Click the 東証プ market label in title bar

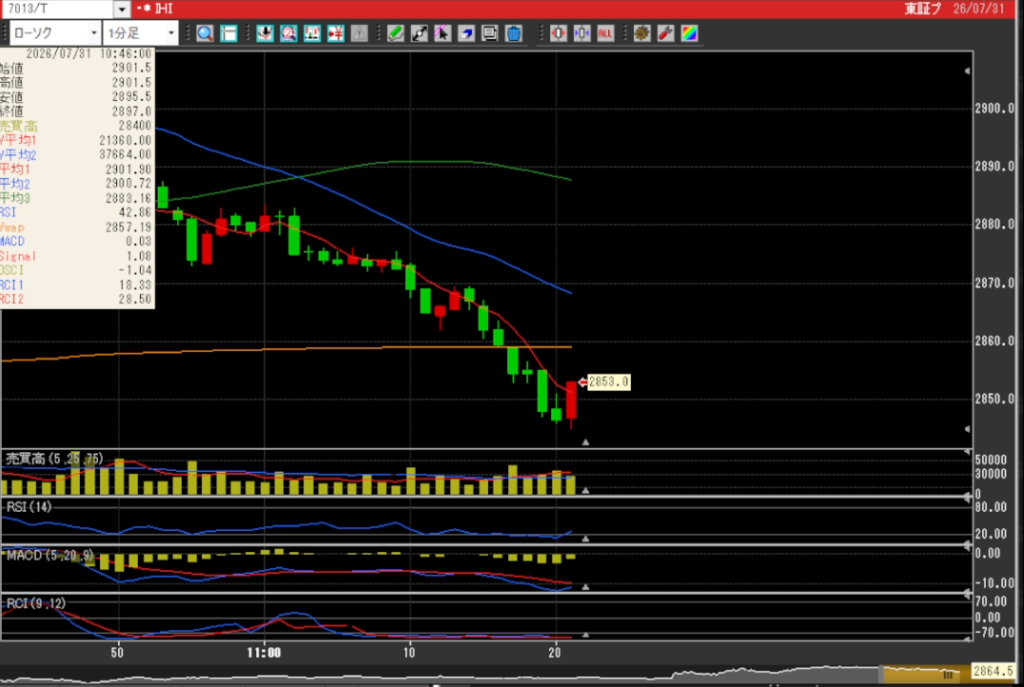point(922,8)
